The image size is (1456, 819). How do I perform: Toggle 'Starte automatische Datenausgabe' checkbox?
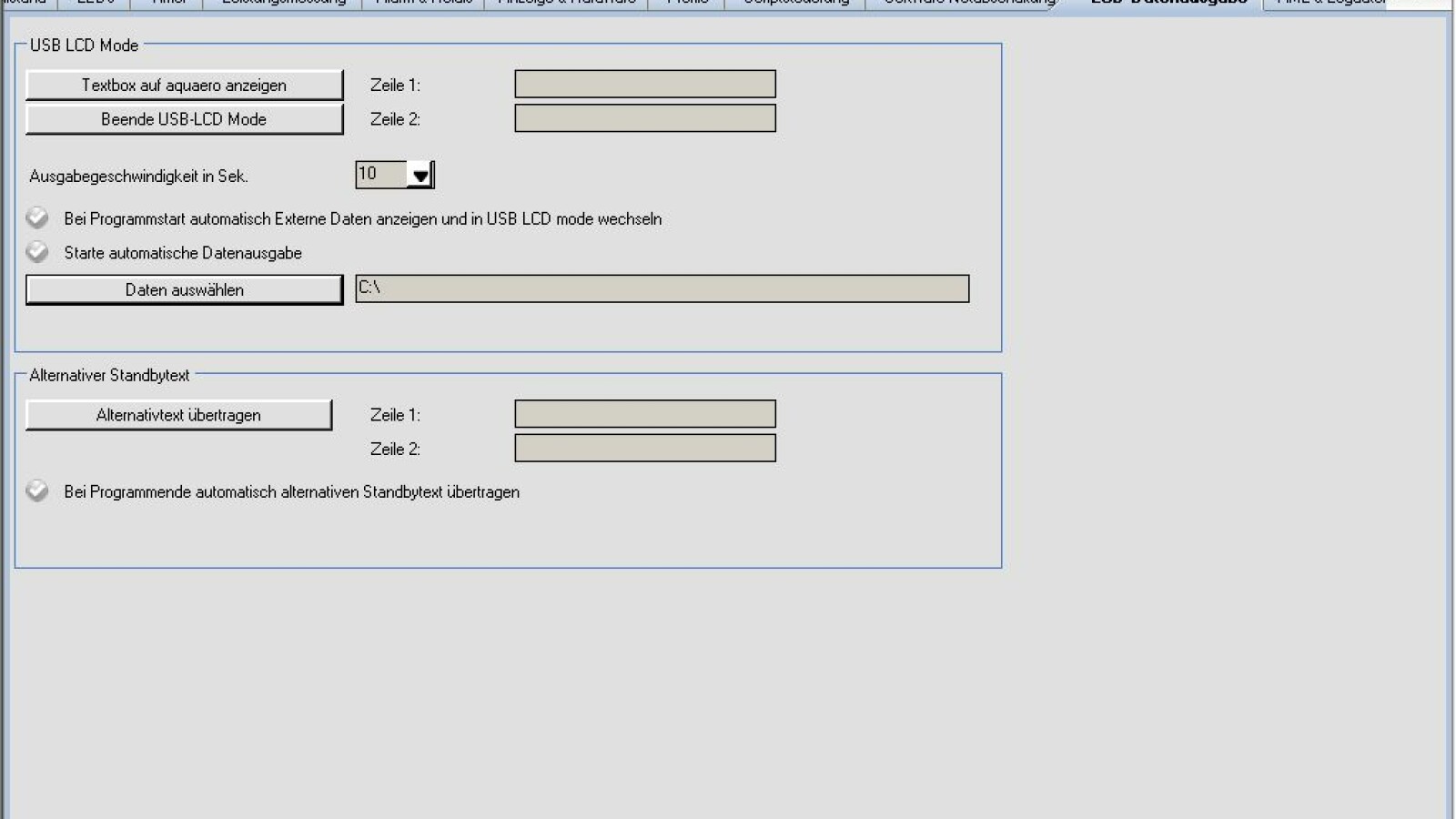37,252
